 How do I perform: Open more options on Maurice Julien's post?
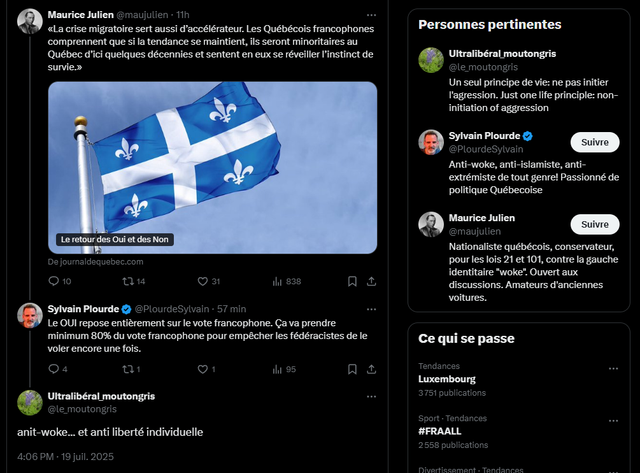click(x=371, y=15)
